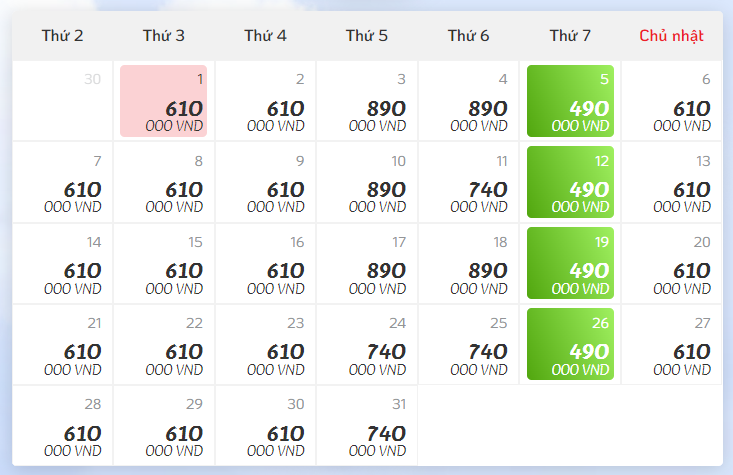Image resolution: width=733 pixels, height=475 pixels.
Task: Select Sunday the 6th fare
Action: coord(672,101)
